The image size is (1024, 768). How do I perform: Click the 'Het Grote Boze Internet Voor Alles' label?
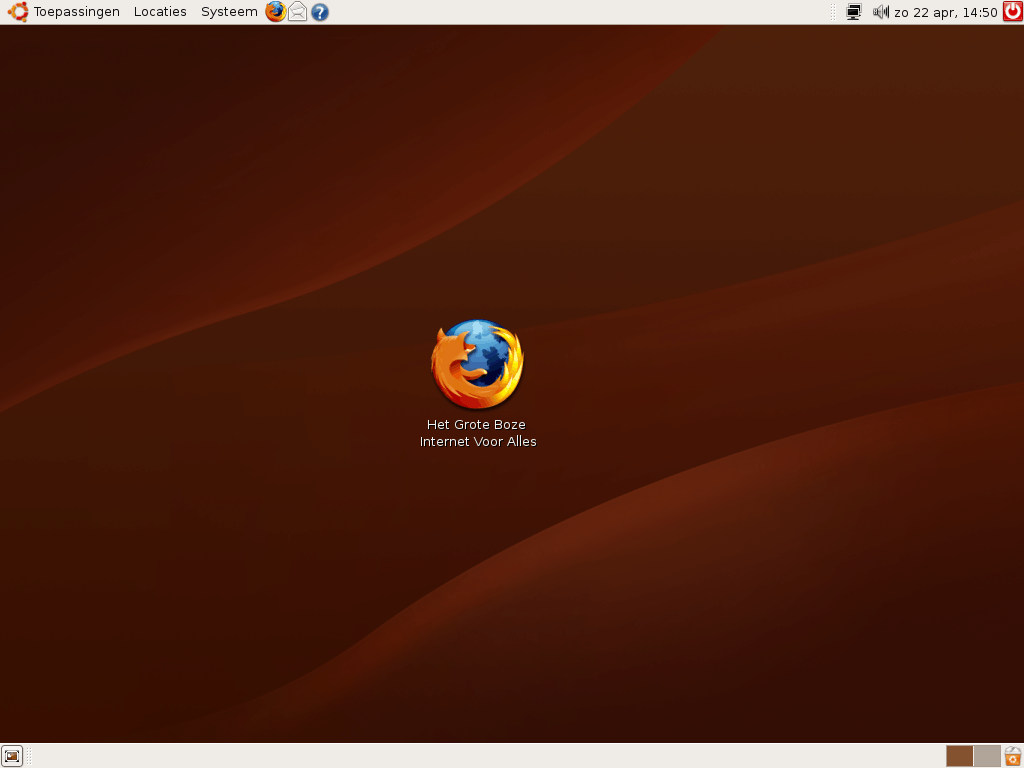477,433
